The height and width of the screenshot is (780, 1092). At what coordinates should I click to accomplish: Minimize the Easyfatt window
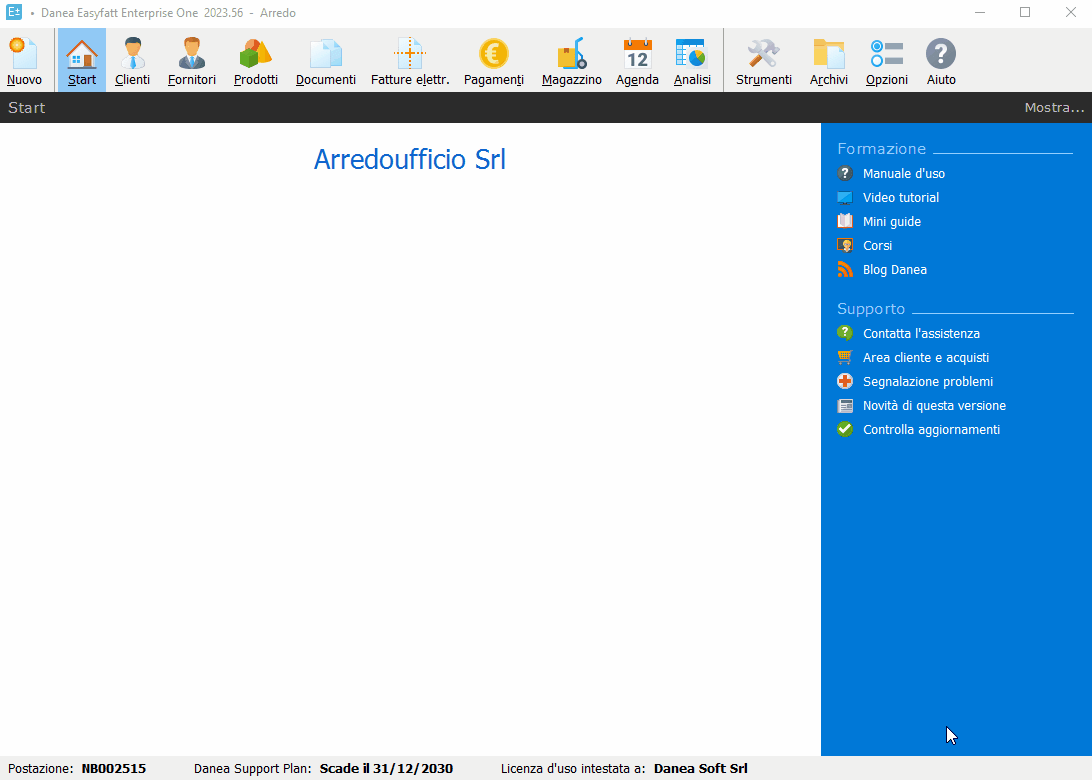980,13
